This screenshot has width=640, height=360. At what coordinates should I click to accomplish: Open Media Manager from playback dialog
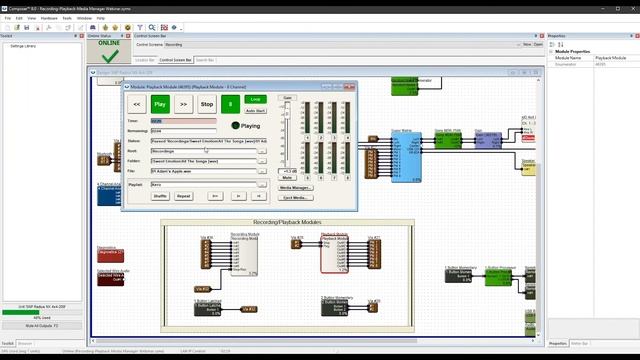click(x=296, y=188)
